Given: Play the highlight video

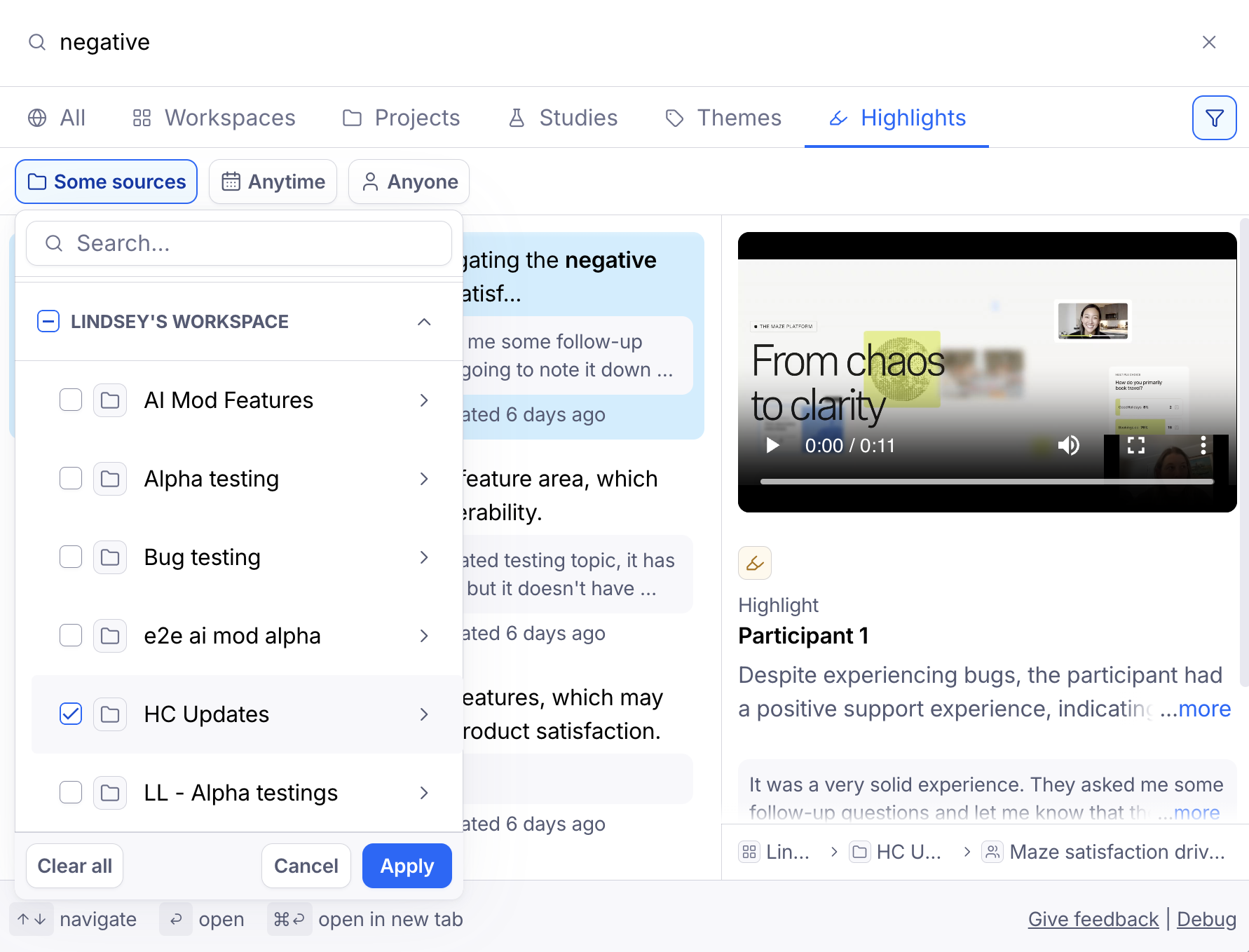Looking at the screenshot, I should point(772,446).
